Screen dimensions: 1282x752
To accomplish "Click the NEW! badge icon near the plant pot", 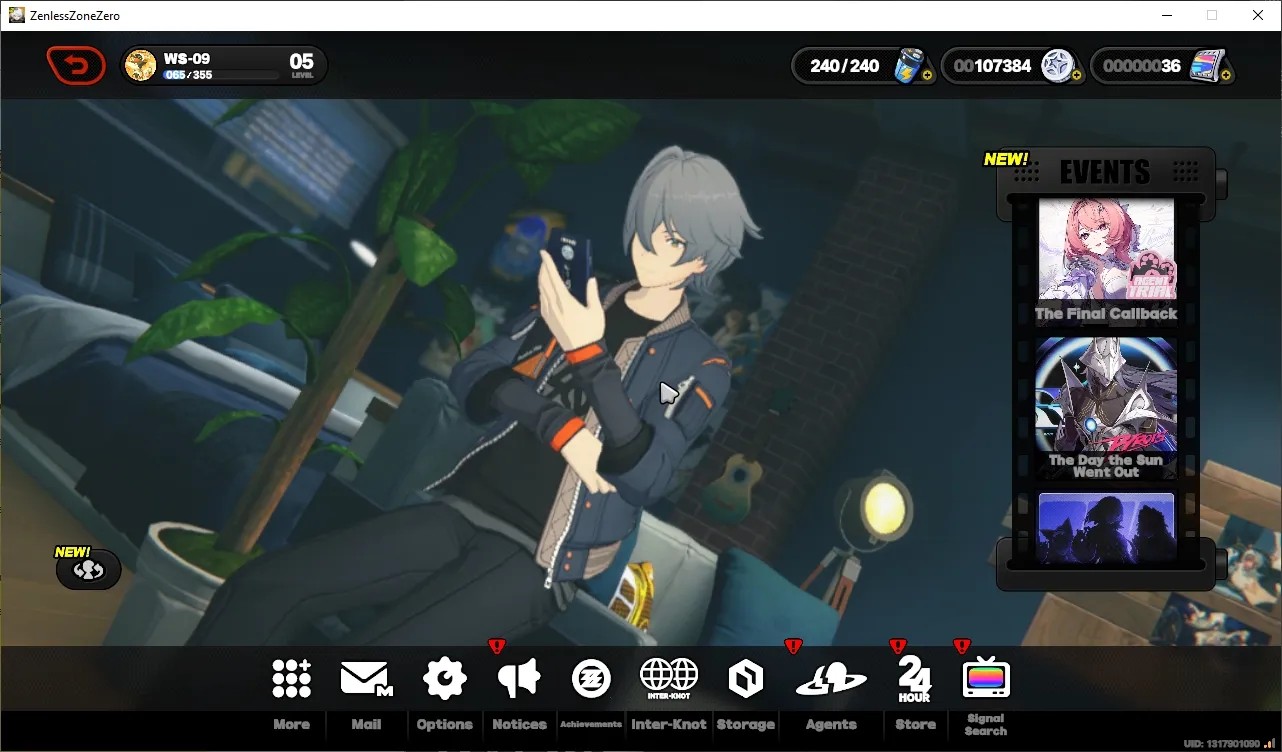I will coord(89,570).
